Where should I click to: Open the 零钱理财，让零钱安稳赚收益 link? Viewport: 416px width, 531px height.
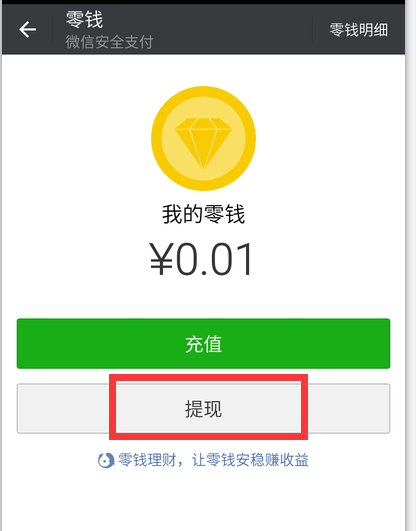[213, 460]
